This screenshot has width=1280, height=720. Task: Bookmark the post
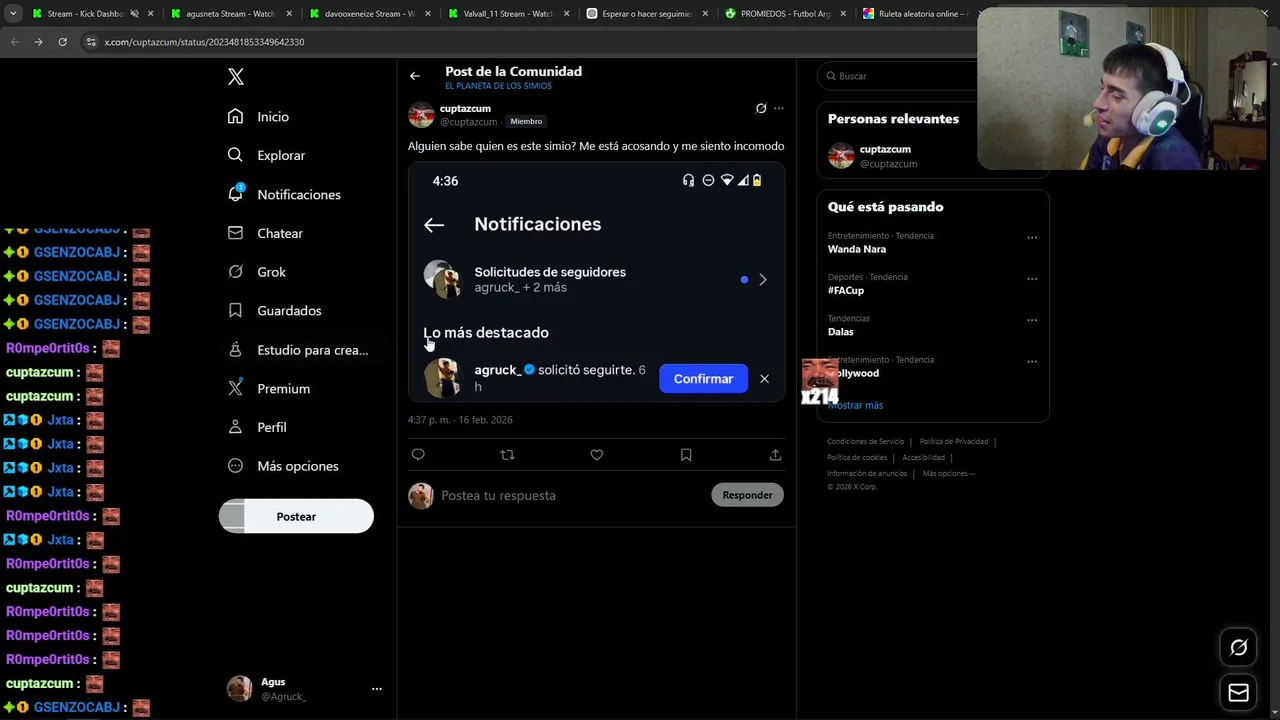686,455
